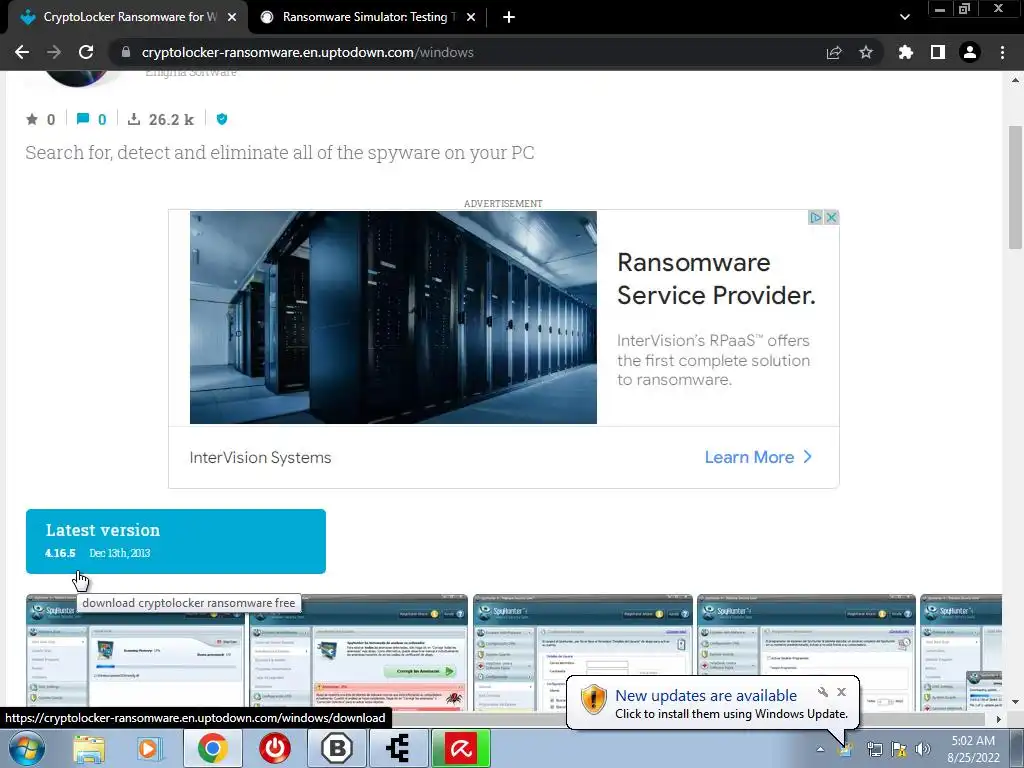Open Windows Explorer from the taskbar

click(89, 748)
